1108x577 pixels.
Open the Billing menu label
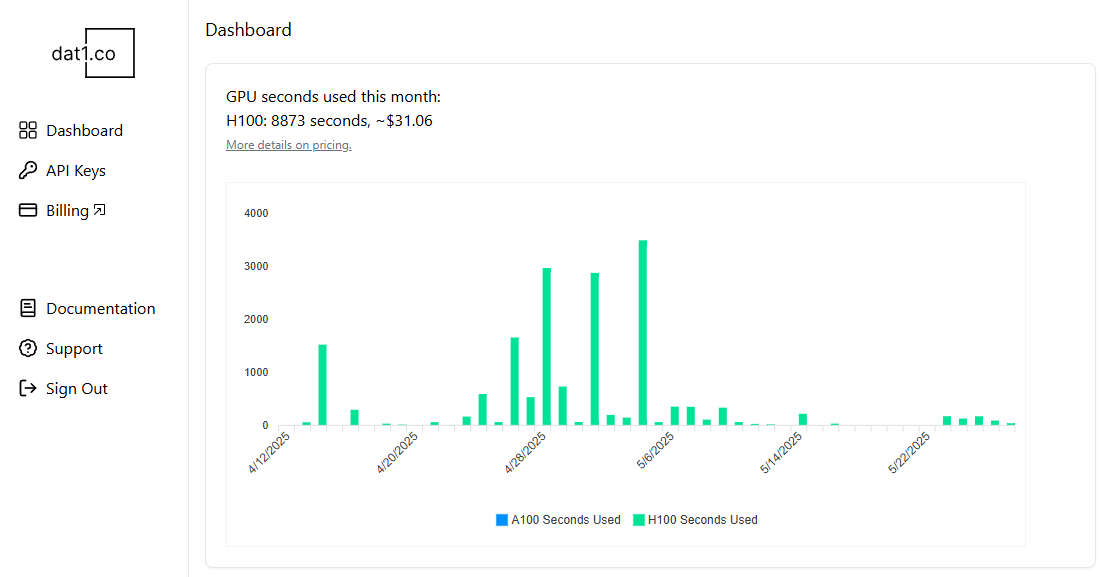[x=67, y=211]
